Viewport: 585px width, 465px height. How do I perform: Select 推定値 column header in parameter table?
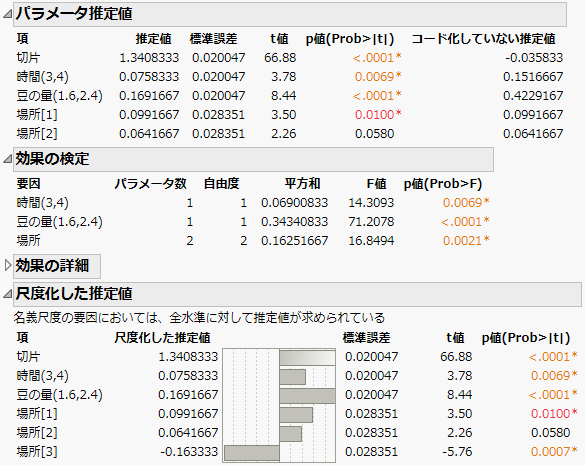tap(153, 38)
